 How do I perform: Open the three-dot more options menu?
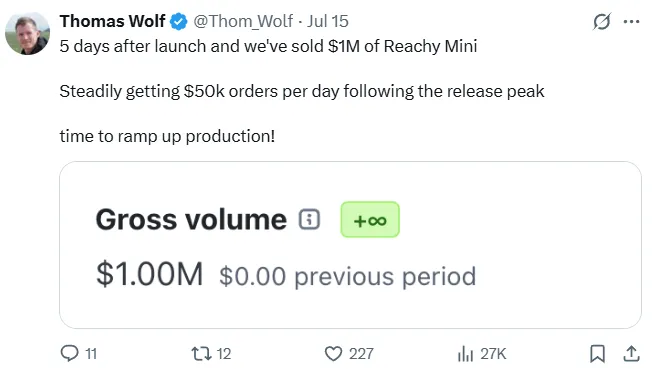631,21
